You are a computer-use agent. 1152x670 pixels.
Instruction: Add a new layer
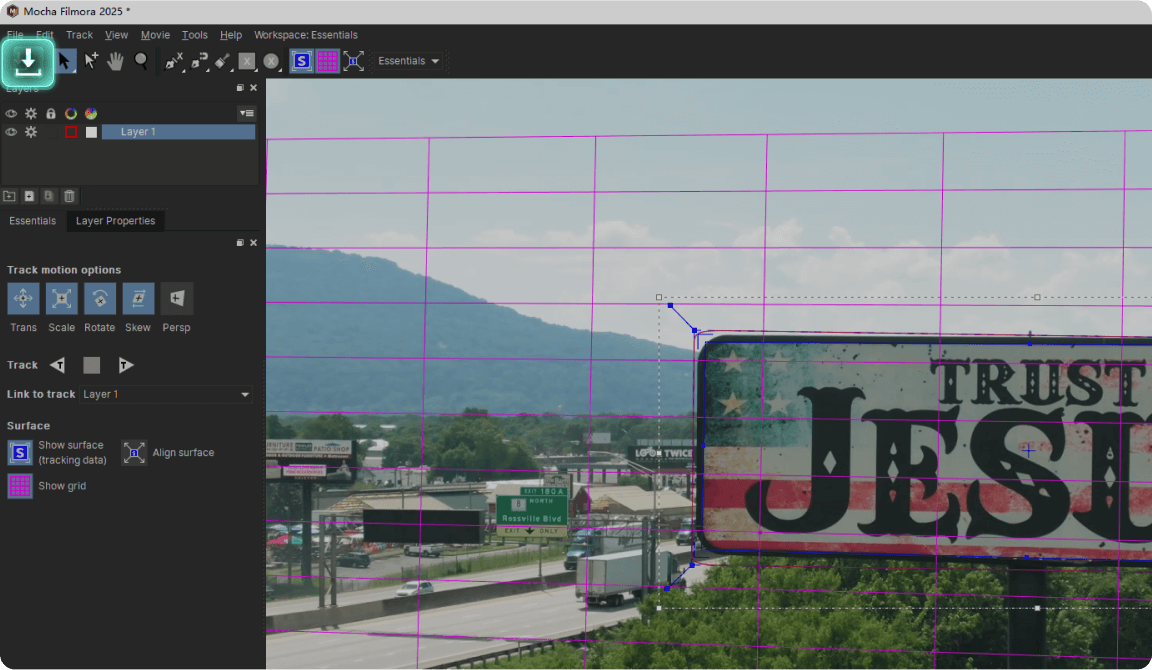tap(29, 196)
